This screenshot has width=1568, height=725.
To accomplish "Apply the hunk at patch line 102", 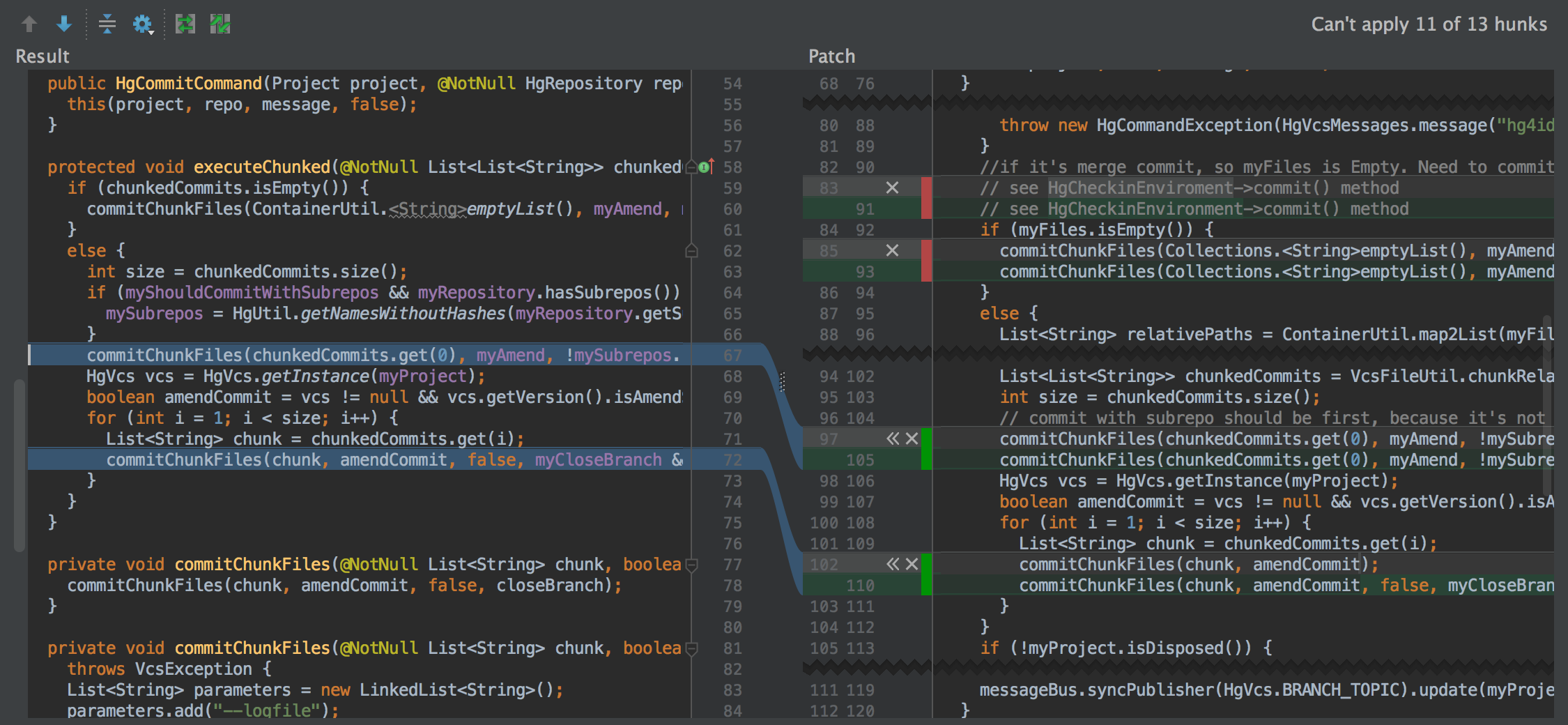I will 893,564.
